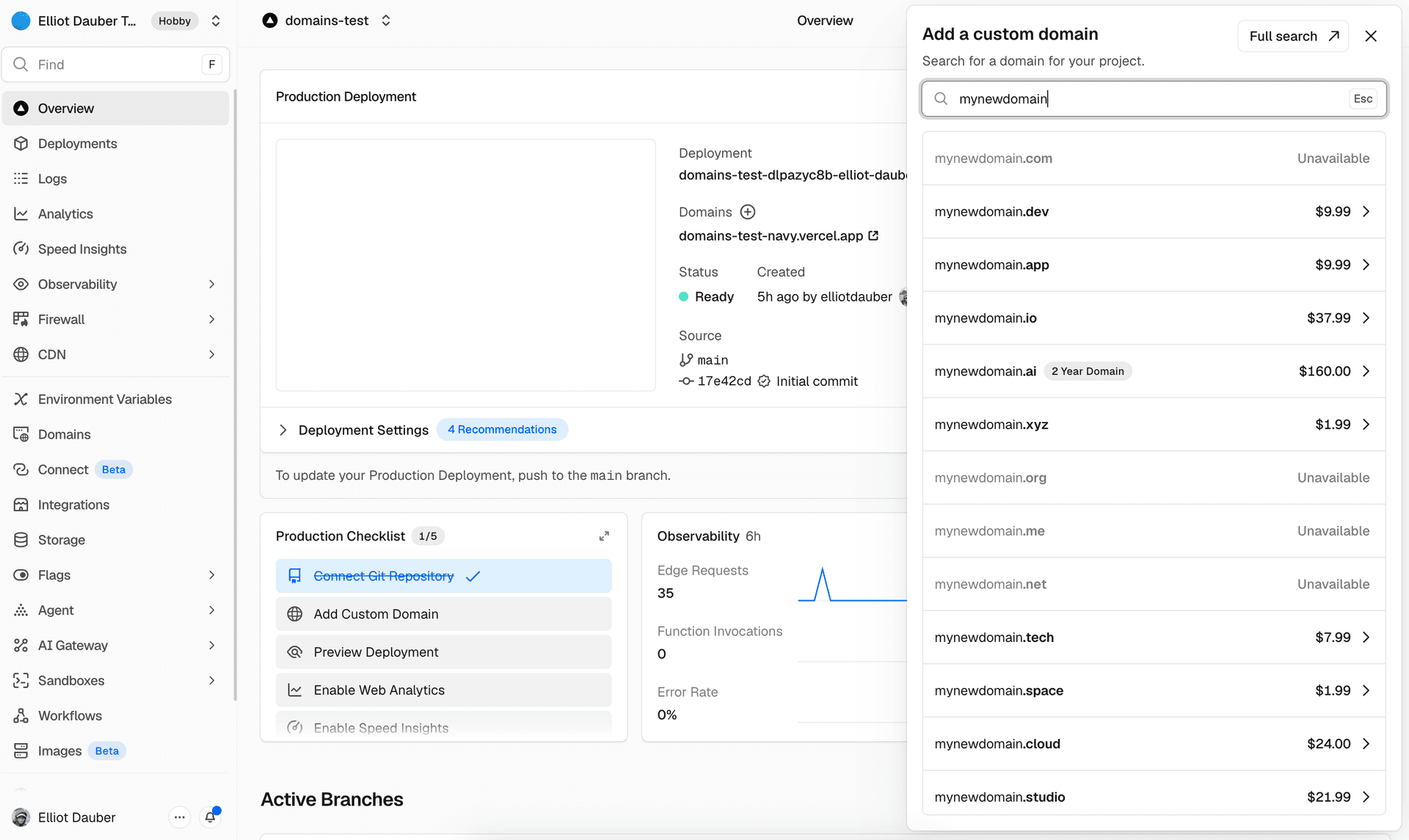Select mynewdomain.cloud for $24.00
The width and height of the screenshot is (1409, 840).
1154,744
